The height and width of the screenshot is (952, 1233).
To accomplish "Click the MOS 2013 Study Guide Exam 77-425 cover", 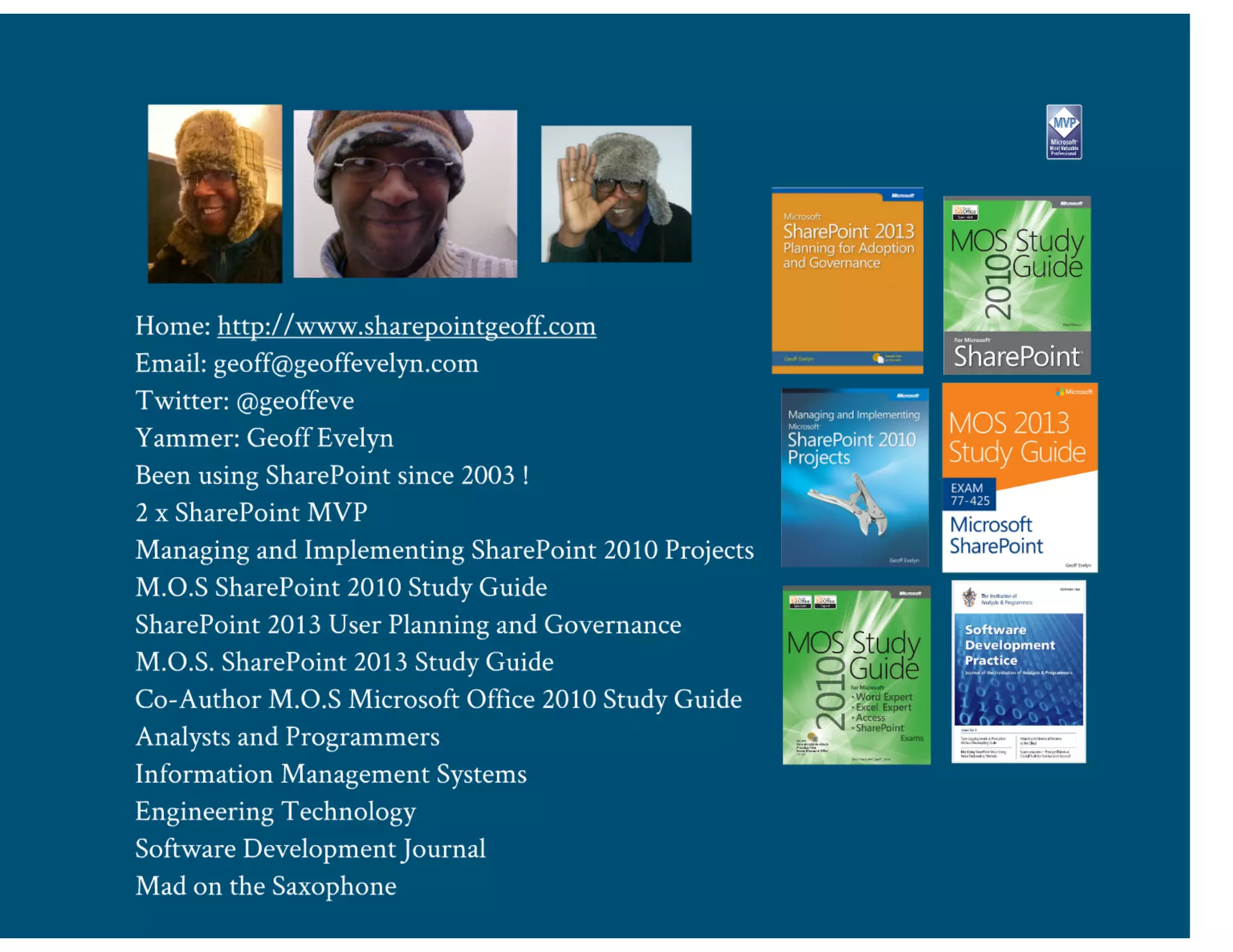I will tap(1020, 478).
